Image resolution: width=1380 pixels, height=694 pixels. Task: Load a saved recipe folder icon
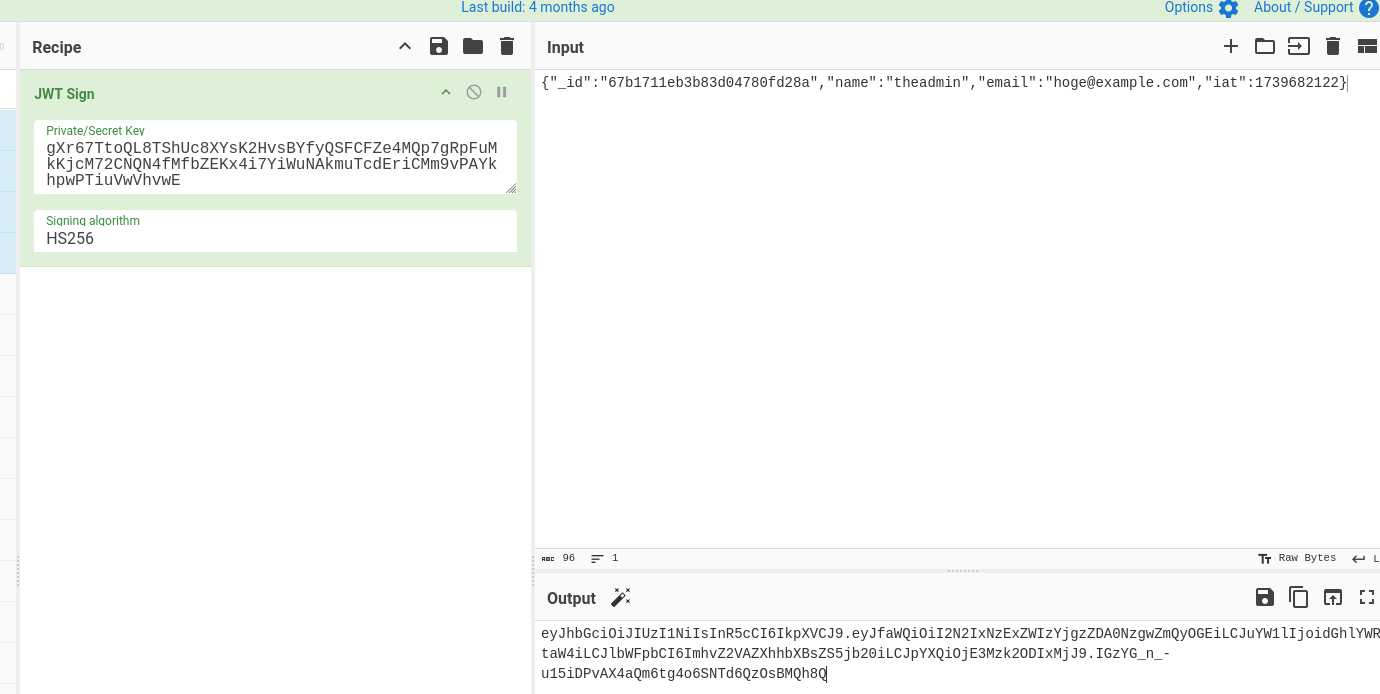click(472, 47)
